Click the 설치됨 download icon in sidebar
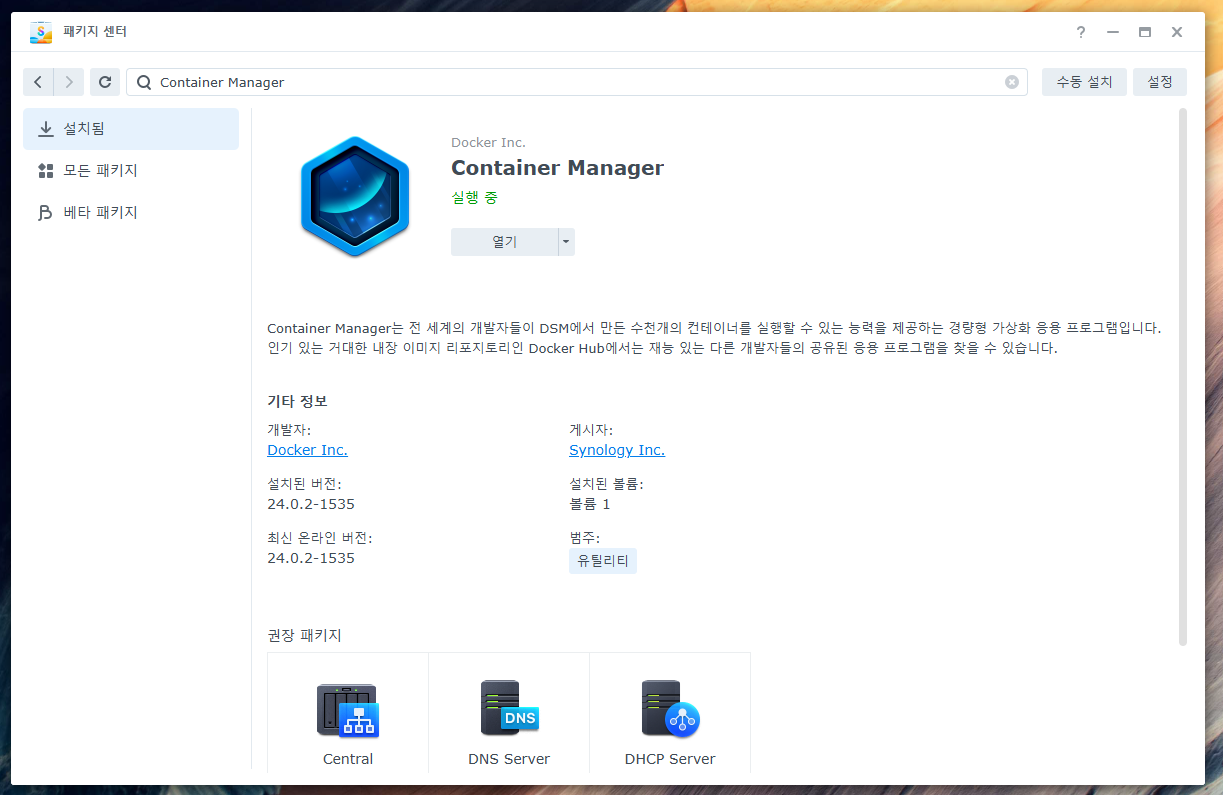 (x=46, y=129)
